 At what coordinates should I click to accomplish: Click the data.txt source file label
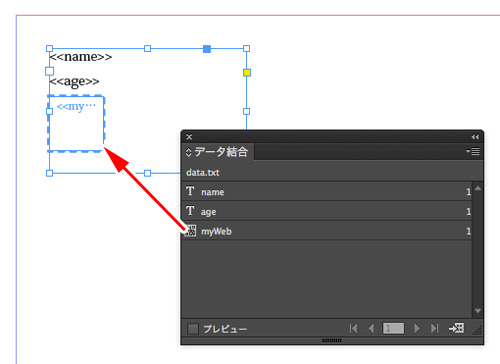coord(203,173)
